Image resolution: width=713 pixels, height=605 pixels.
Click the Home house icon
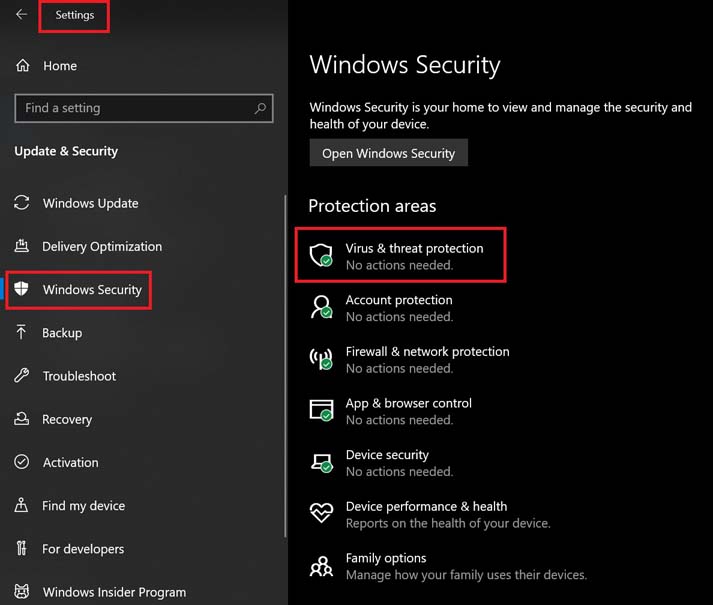(23, 66)
